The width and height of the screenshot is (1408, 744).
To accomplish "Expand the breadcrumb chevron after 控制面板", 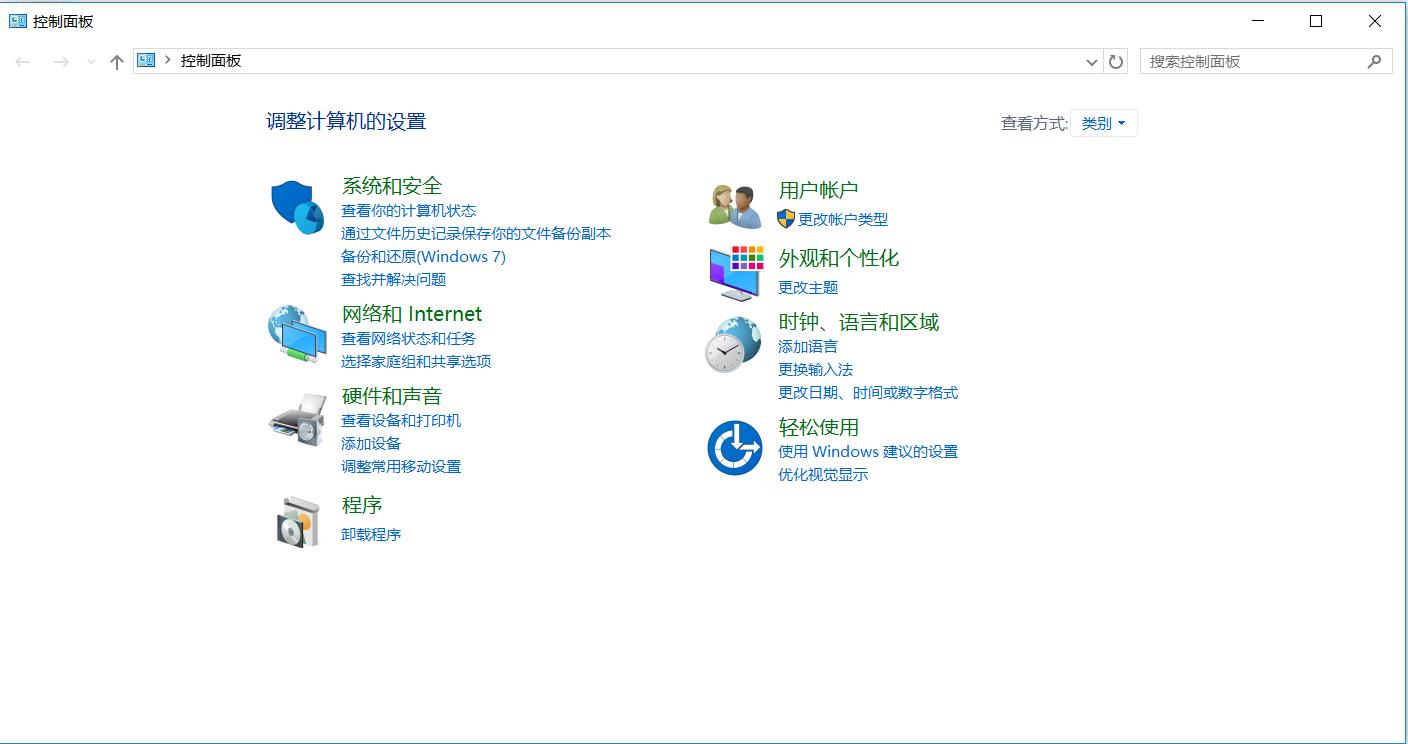I will (165, 61).
